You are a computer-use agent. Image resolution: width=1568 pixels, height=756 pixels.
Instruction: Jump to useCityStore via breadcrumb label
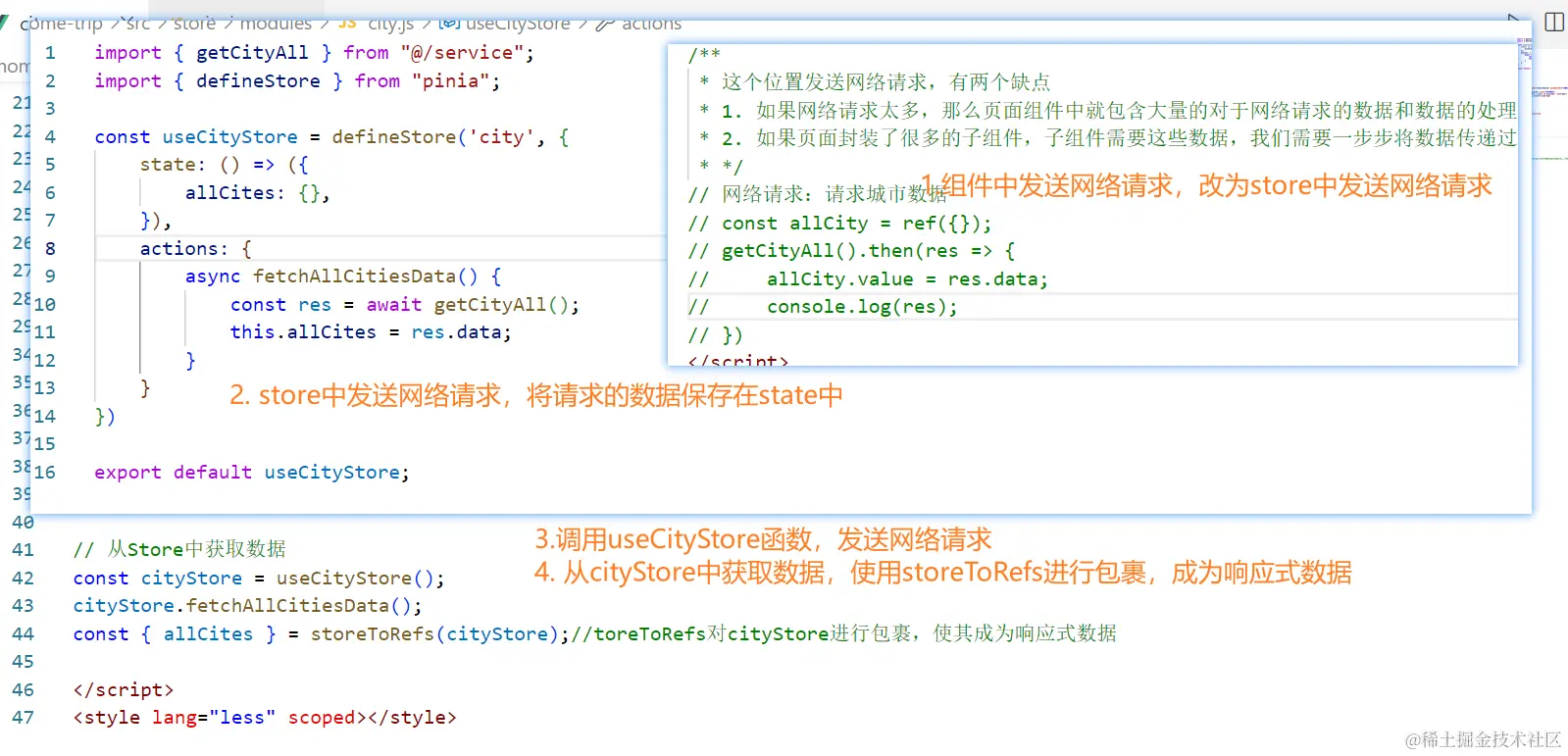[x=518, y=22]
